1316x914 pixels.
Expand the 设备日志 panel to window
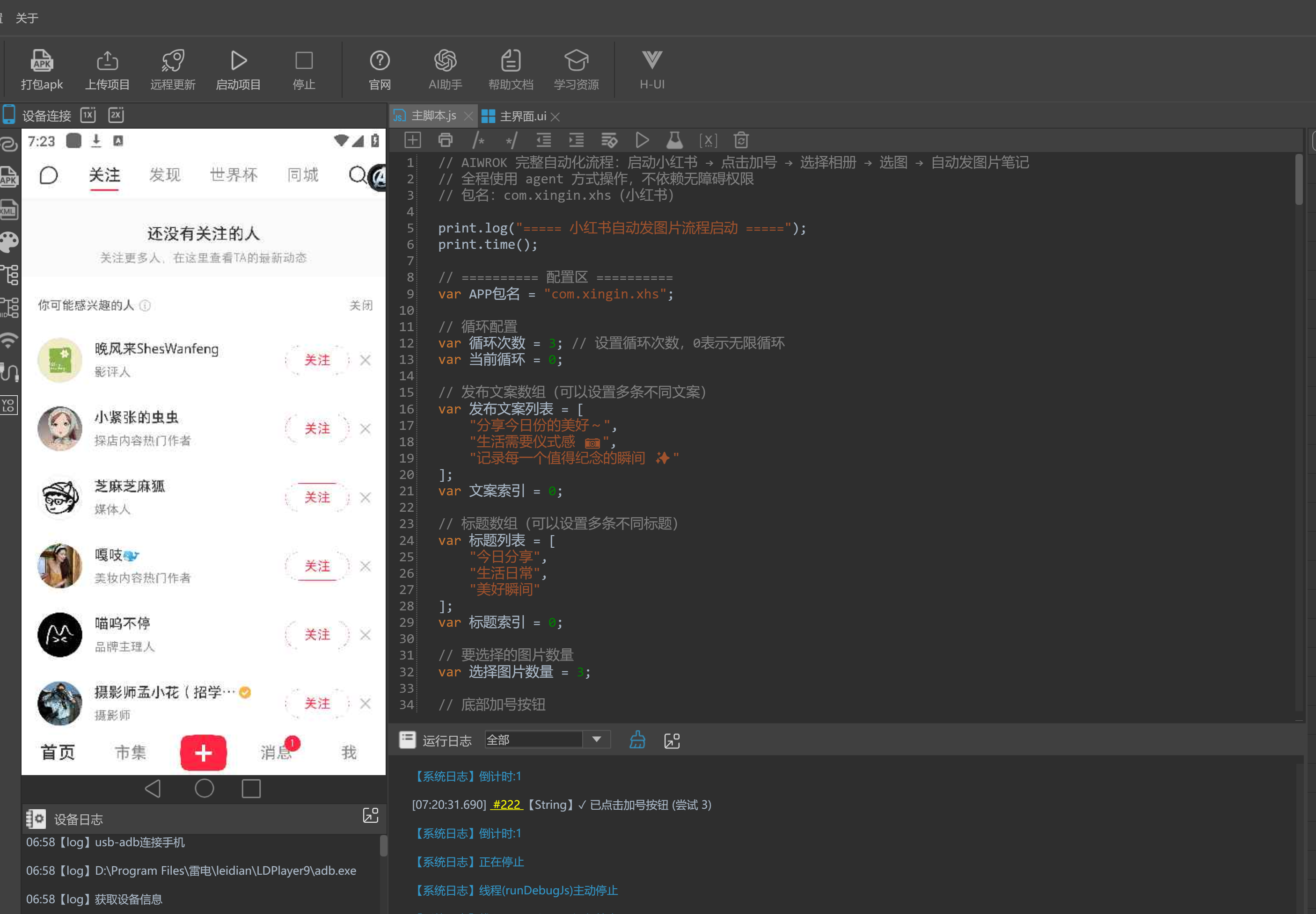[371, 815]
